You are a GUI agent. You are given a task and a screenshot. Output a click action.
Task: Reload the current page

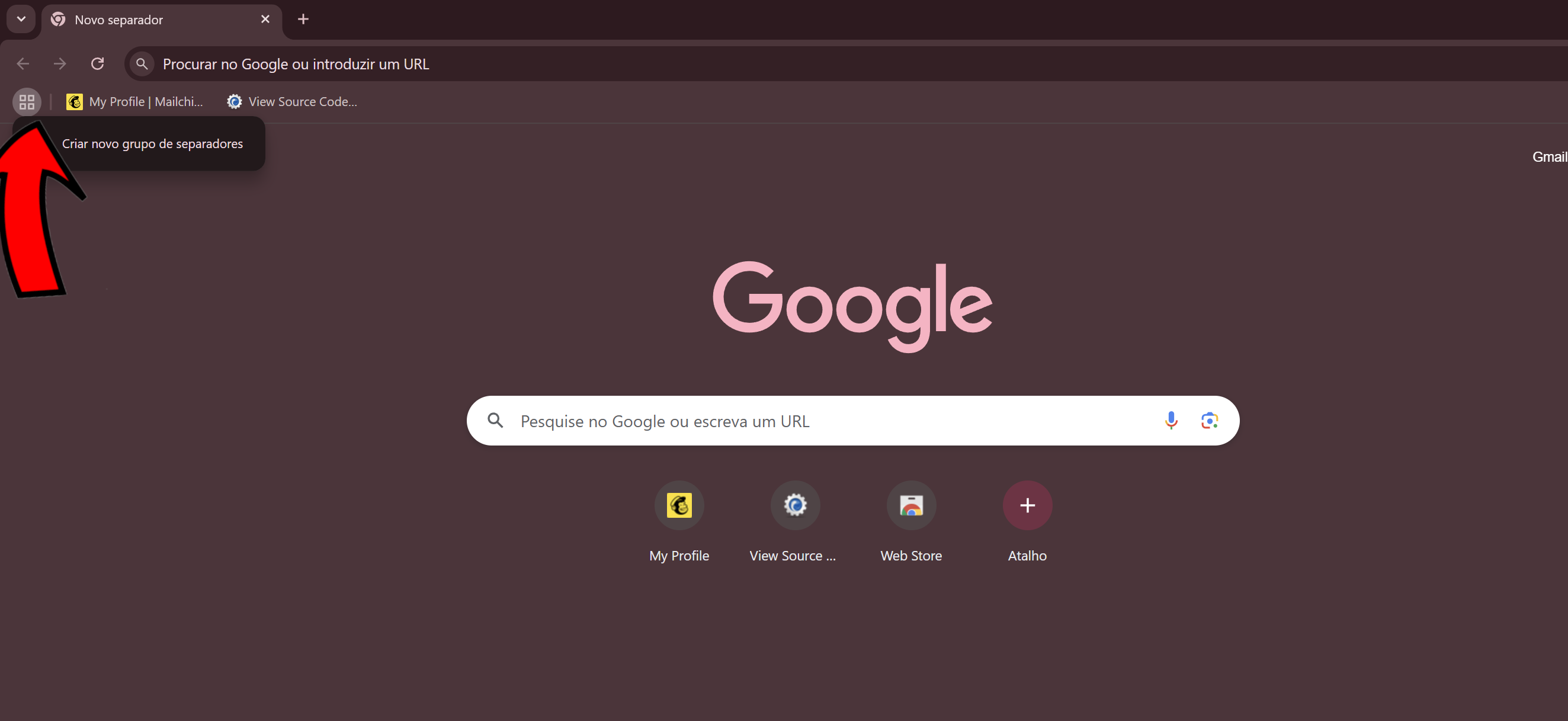(97, 64)
